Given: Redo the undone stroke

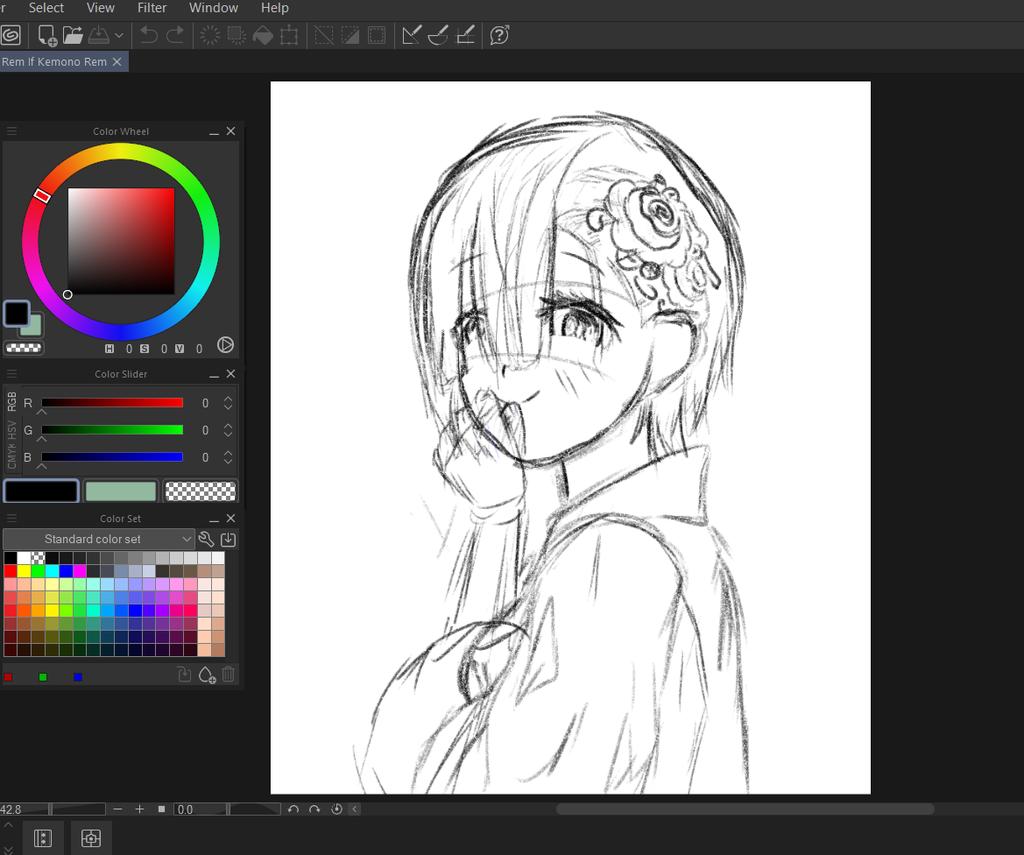Looking at the screenshot, I should [x=175, y=35].
